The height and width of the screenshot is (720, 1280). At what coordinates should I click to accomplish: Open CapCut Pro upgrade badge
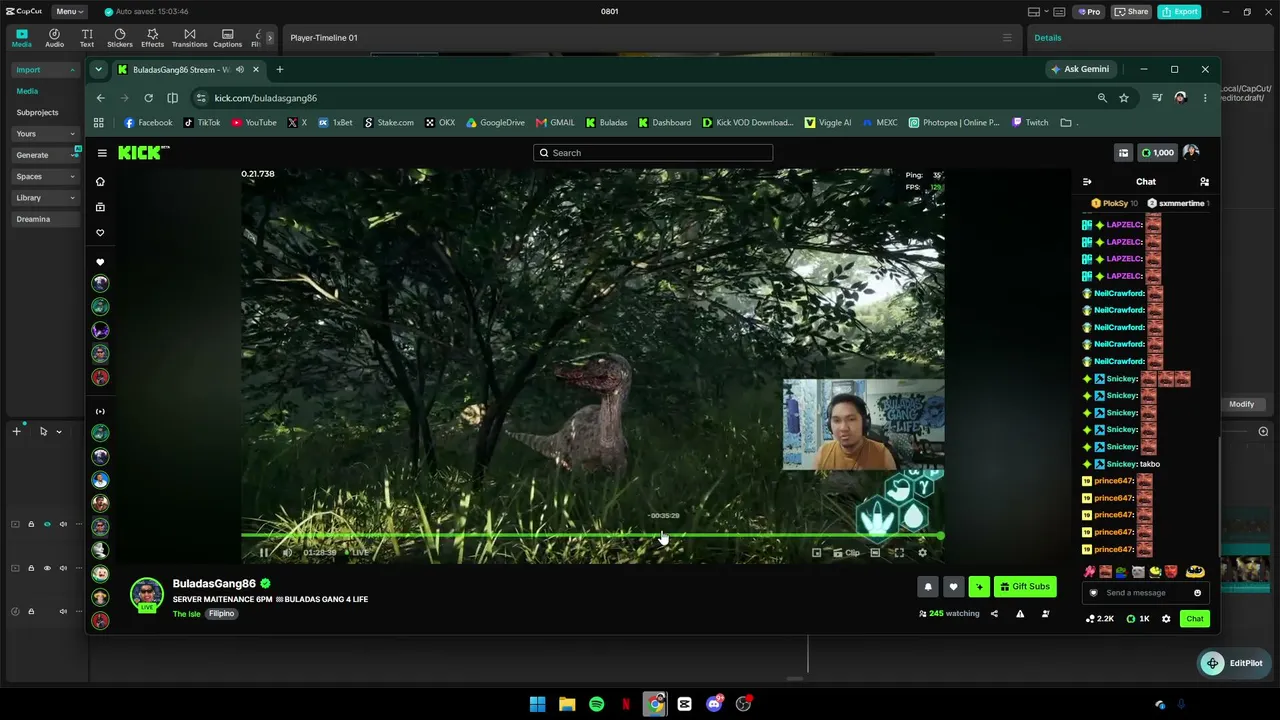coord(1088,11)
